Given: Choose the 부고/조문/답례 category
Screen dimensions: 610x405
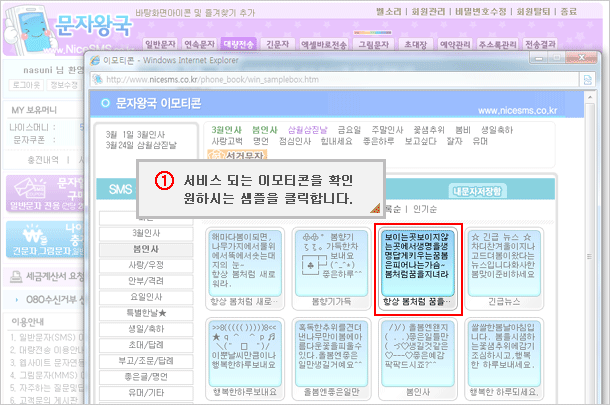Looking at the screenshot, I should [x=146, y=361].
